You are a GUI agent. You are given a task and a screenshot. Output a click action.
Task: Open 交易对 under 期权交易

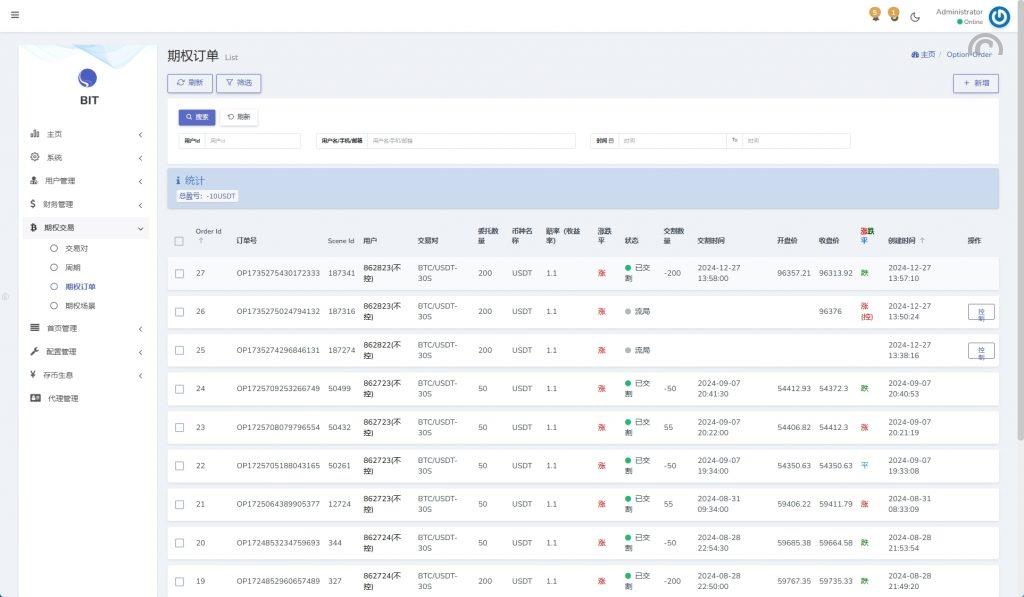76,248
